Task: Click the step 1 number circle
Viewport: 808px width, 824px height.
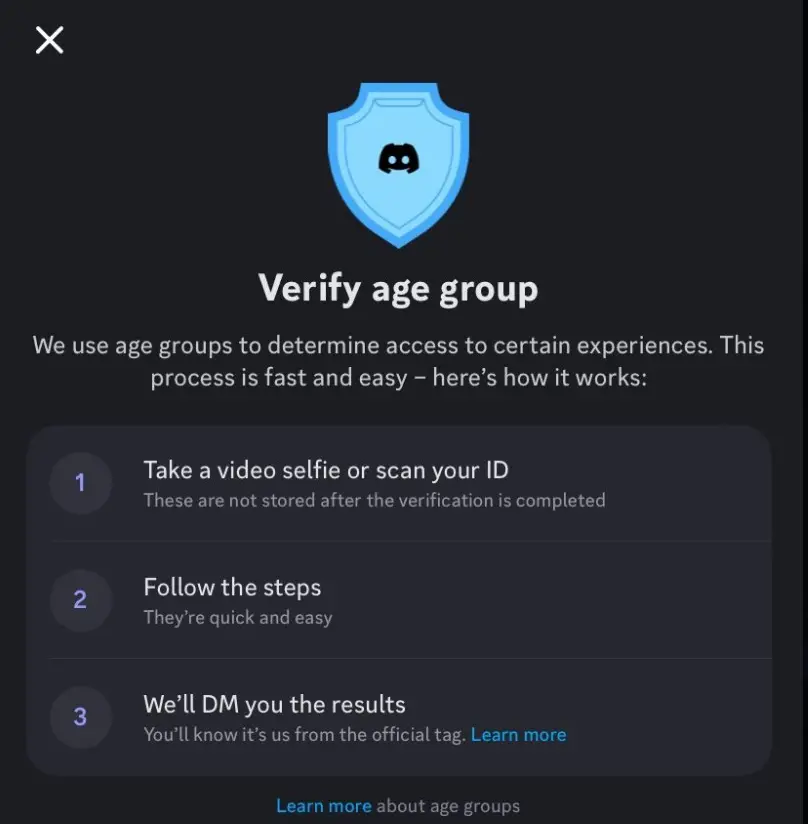Action: click(80, 484)
